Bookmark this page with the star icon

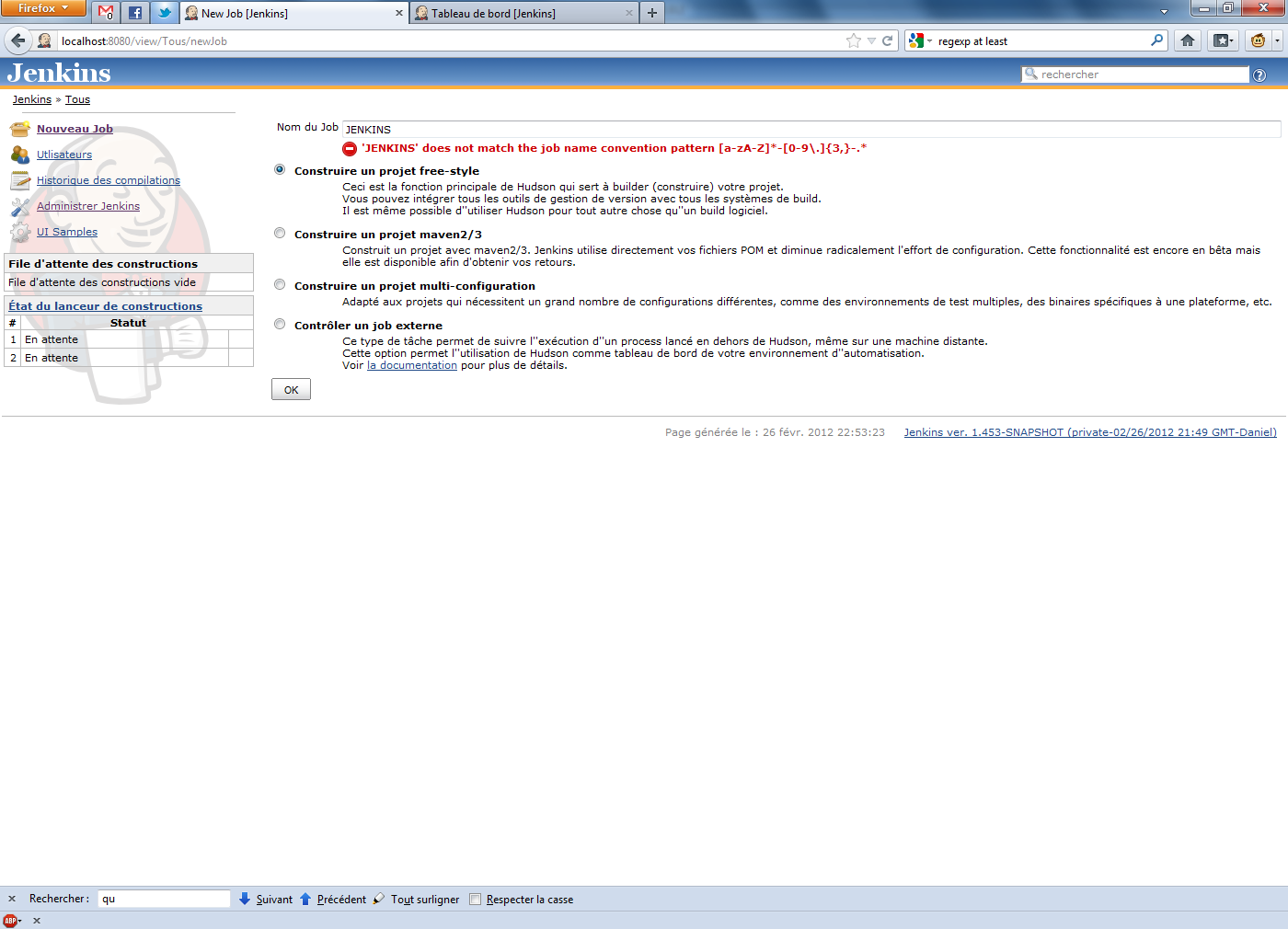854,40
